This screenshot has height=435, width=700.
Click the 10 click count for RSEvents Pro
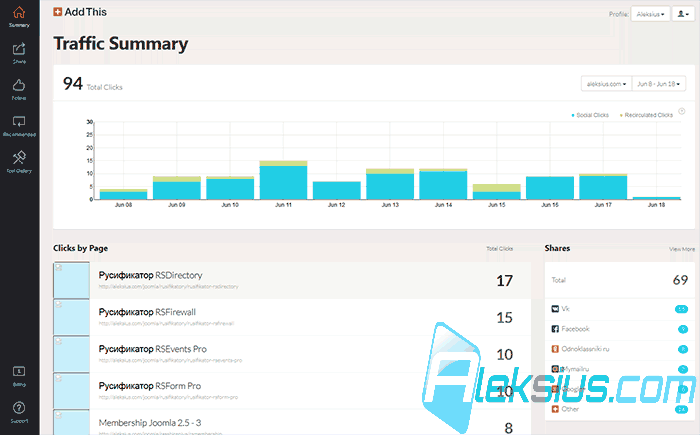coord(504,355)
